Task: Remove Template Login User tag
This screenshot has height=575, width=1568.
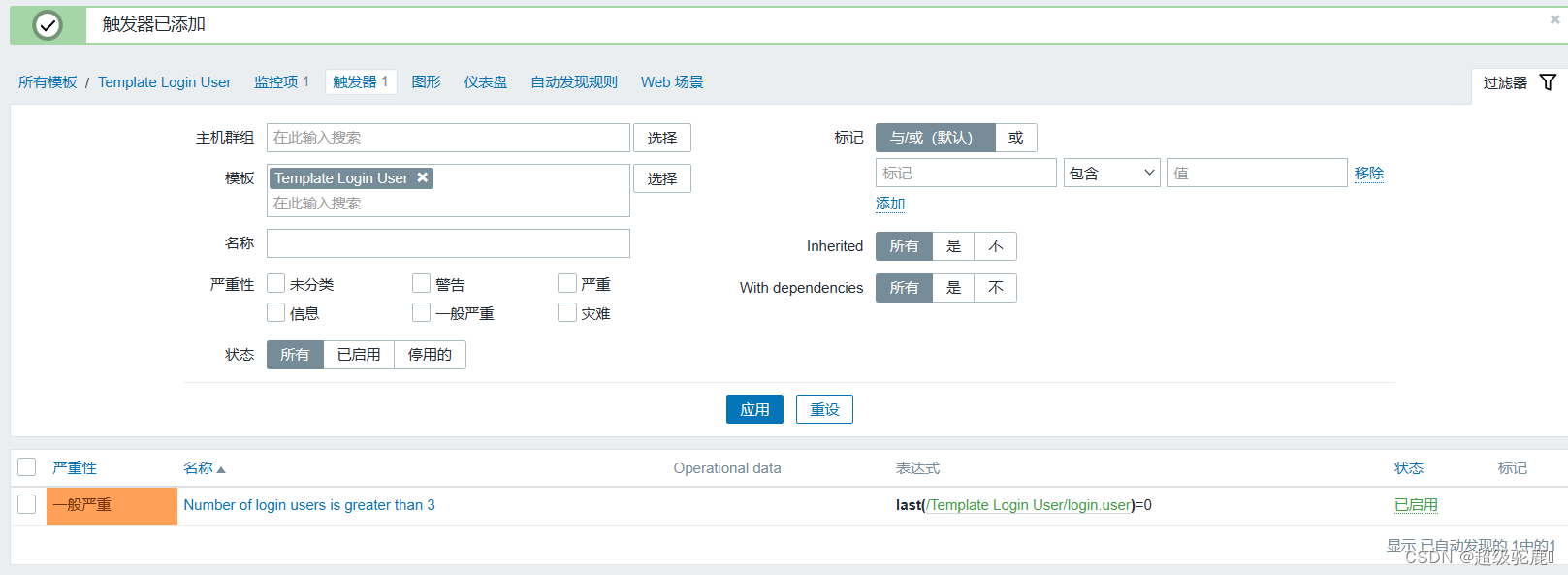Action: point(423,177)
